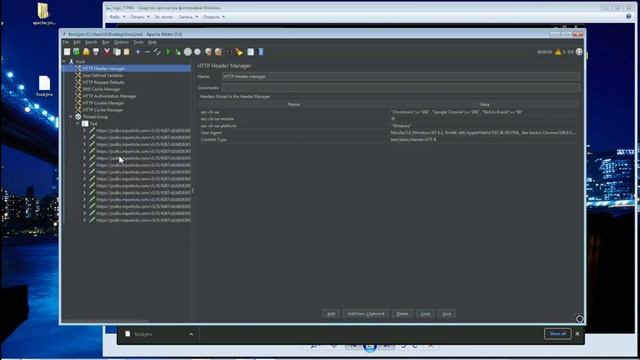
Task: Collapse the Test controller node arrow
Action: (78, 124)
